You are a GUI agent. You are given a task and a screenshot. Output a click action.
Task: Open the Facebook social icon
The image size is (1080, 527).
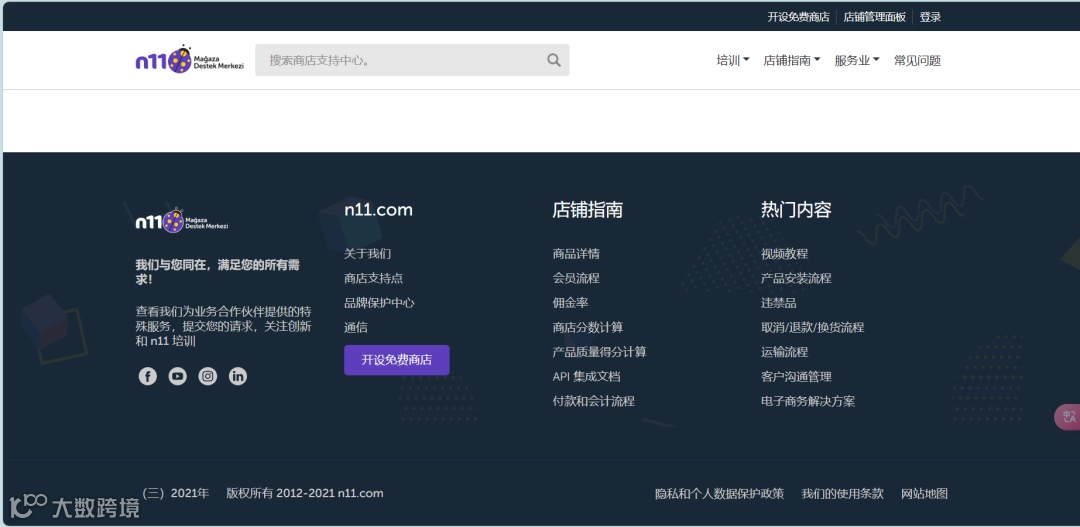(x=147, y=376)
